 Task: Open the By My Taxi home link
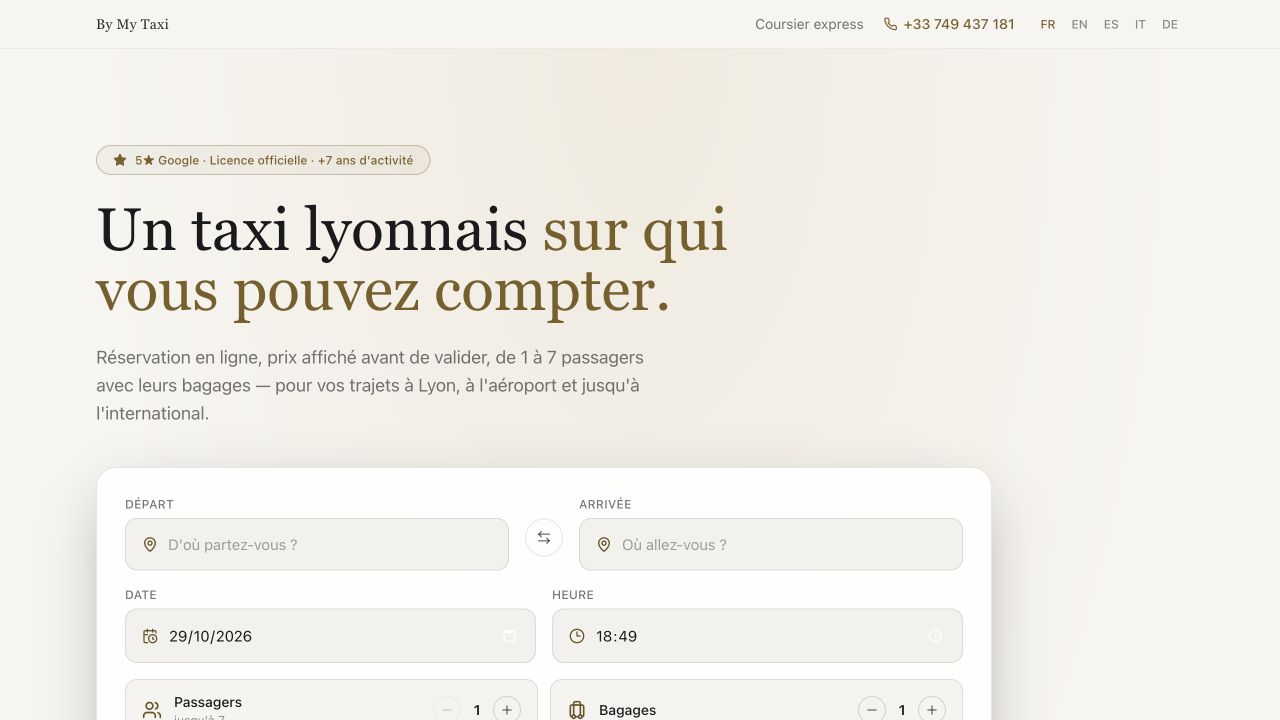132,24
